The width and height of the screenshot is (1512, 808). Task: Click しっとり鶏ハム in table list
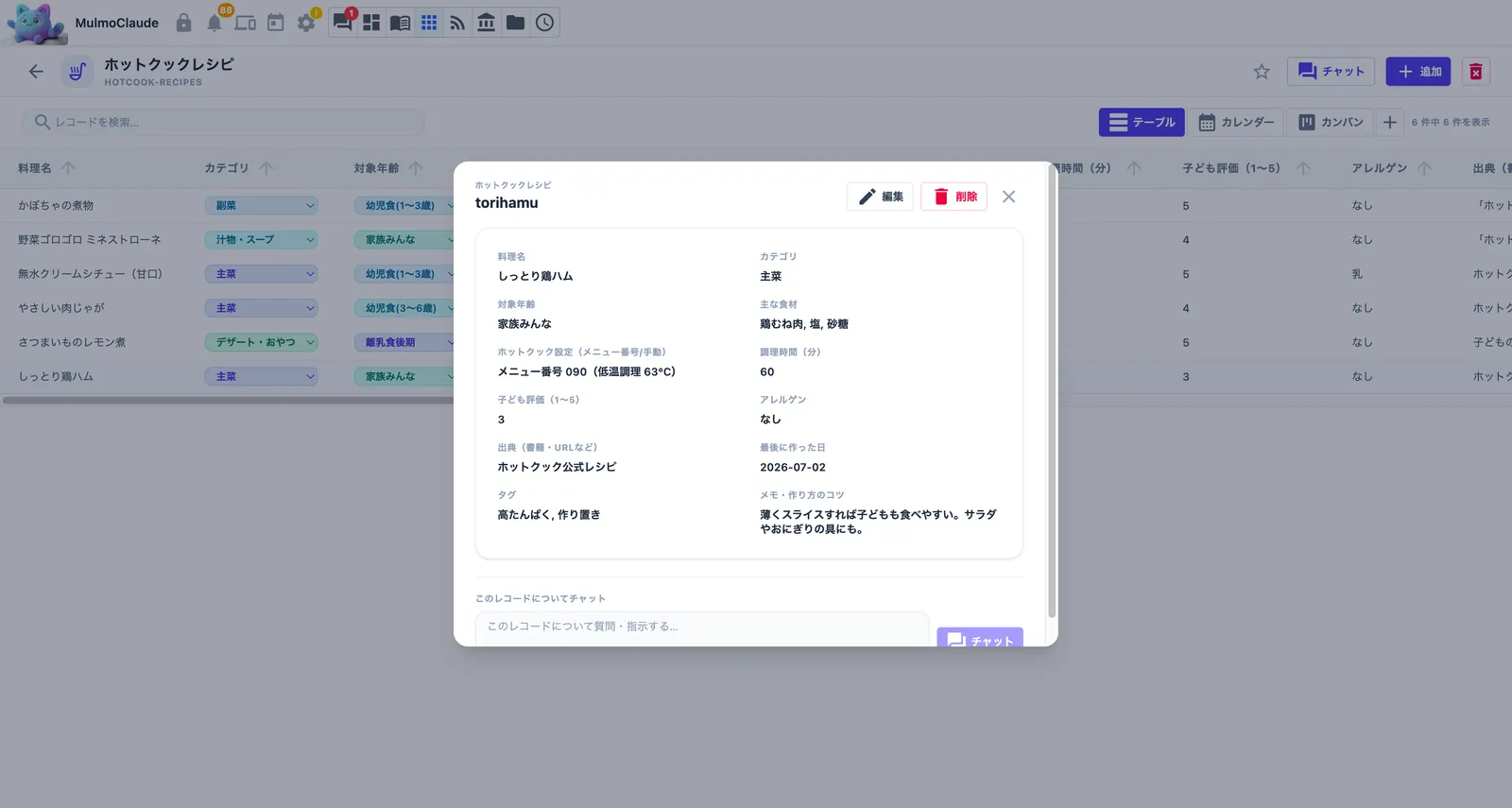[x=56, y=376]
